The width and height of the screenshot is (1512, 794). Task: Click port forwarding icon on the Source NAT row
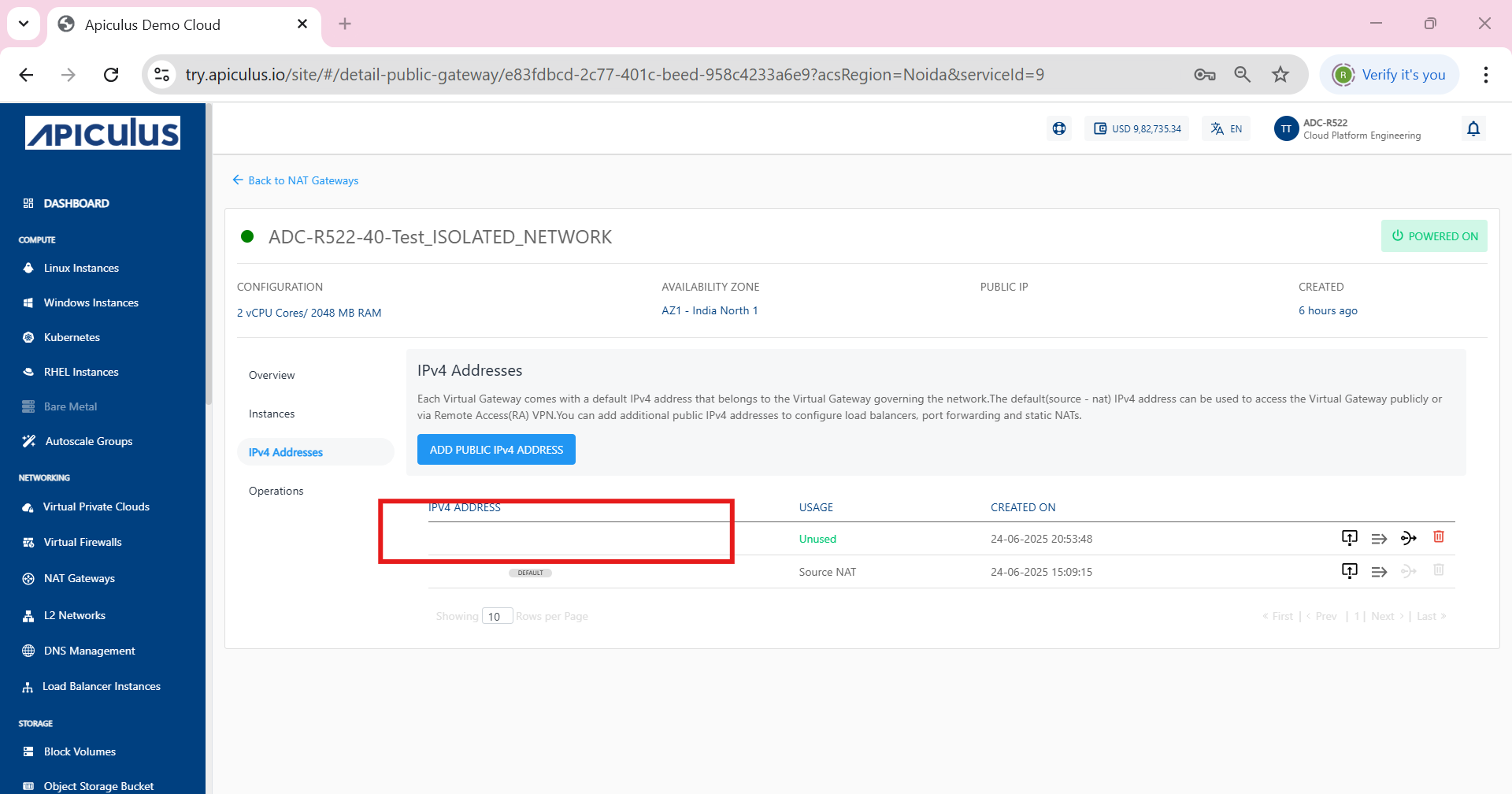pos(1379,571)
